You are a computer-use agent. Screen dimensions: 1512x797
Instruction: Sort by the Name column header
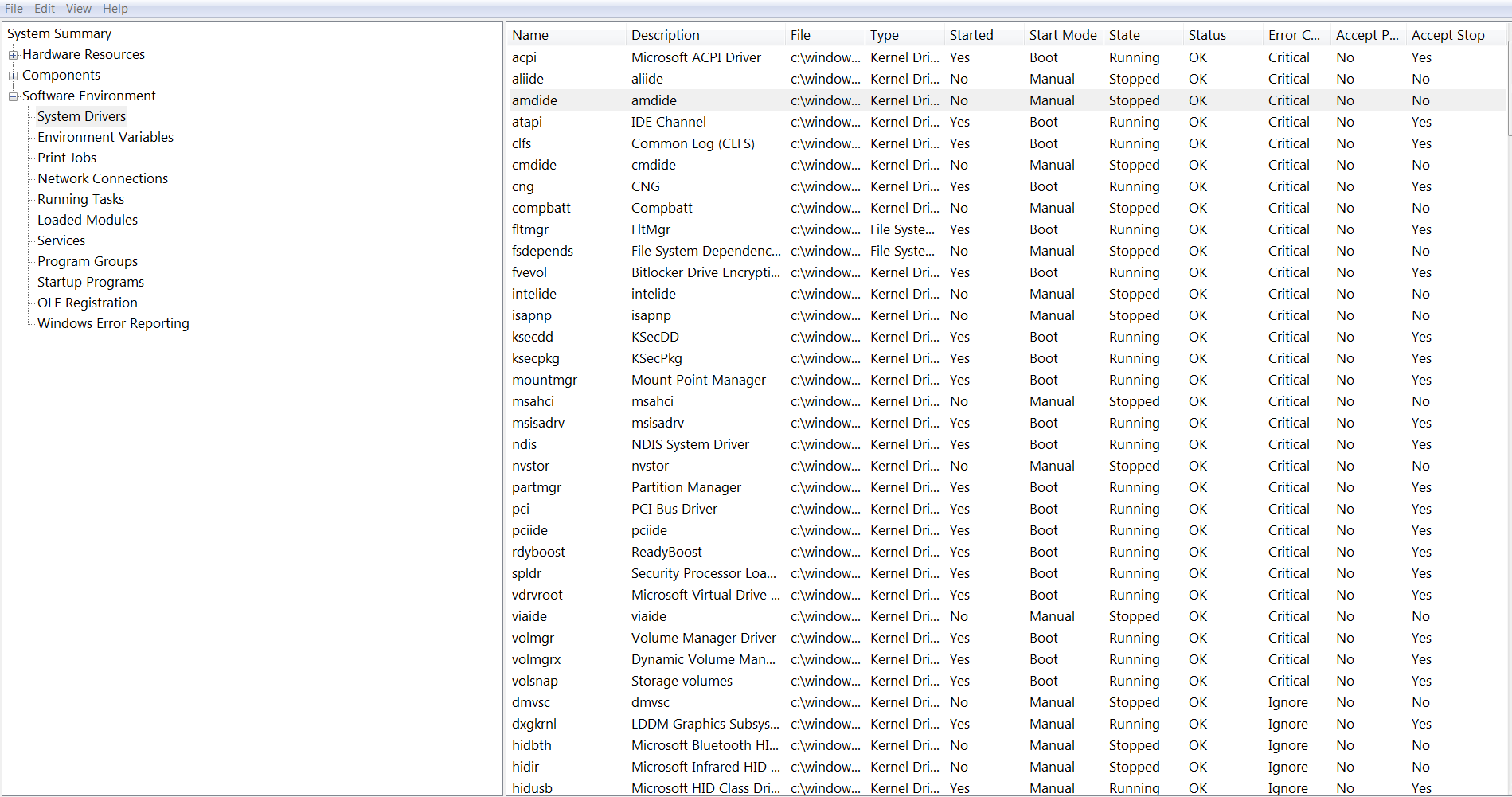coord(566,35)
